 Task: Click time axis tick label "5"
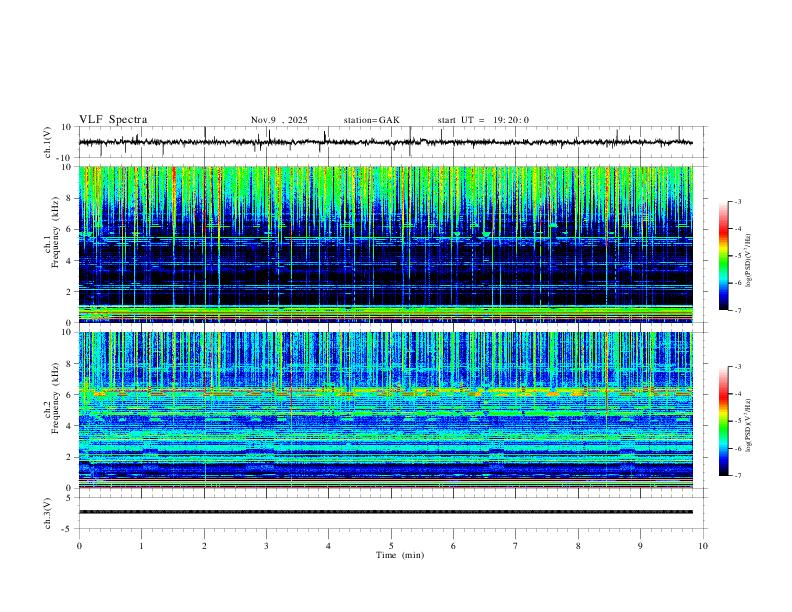click(x=391, y=546)
